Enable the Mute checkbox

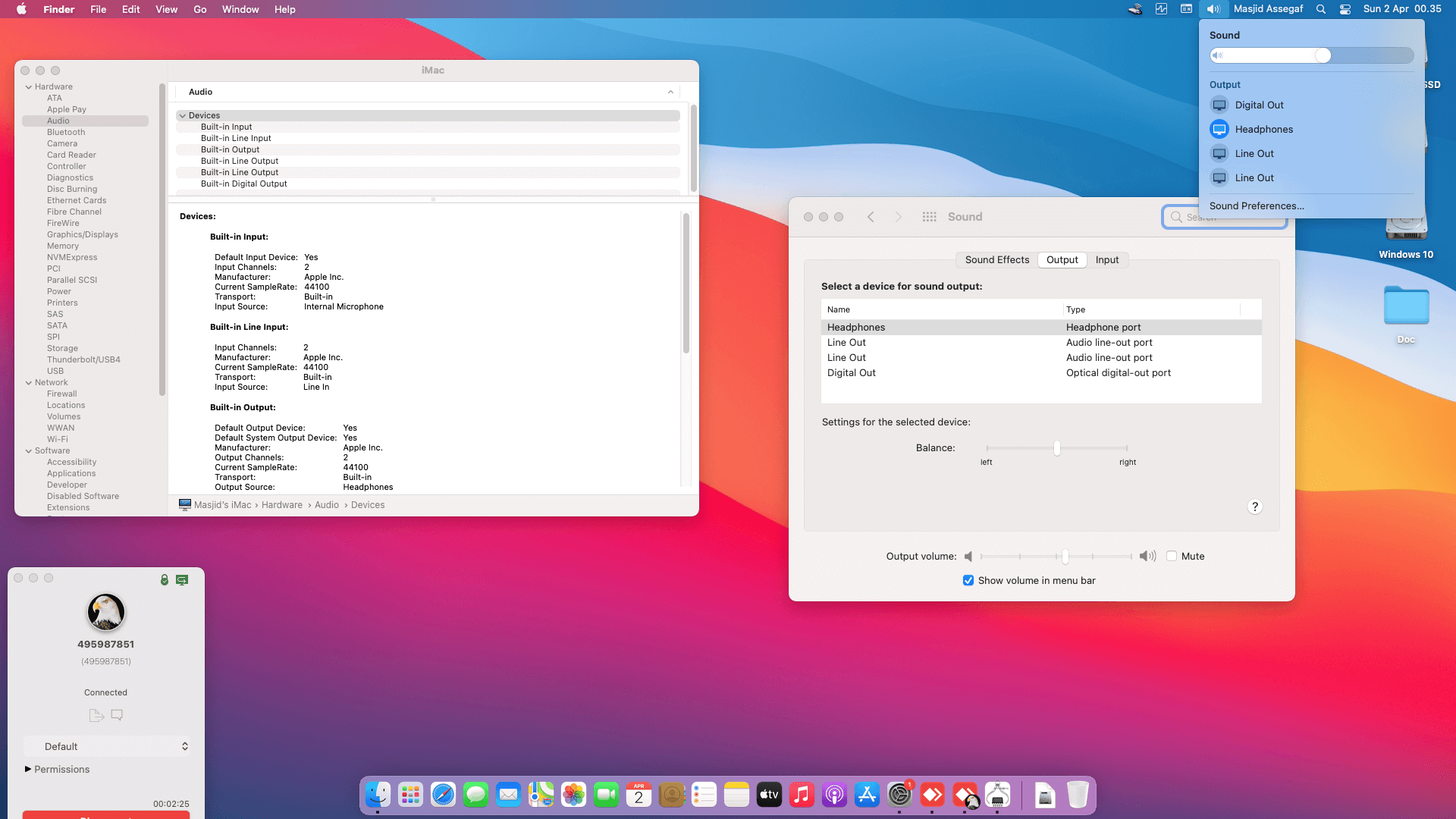click(x=1172, y=556)
